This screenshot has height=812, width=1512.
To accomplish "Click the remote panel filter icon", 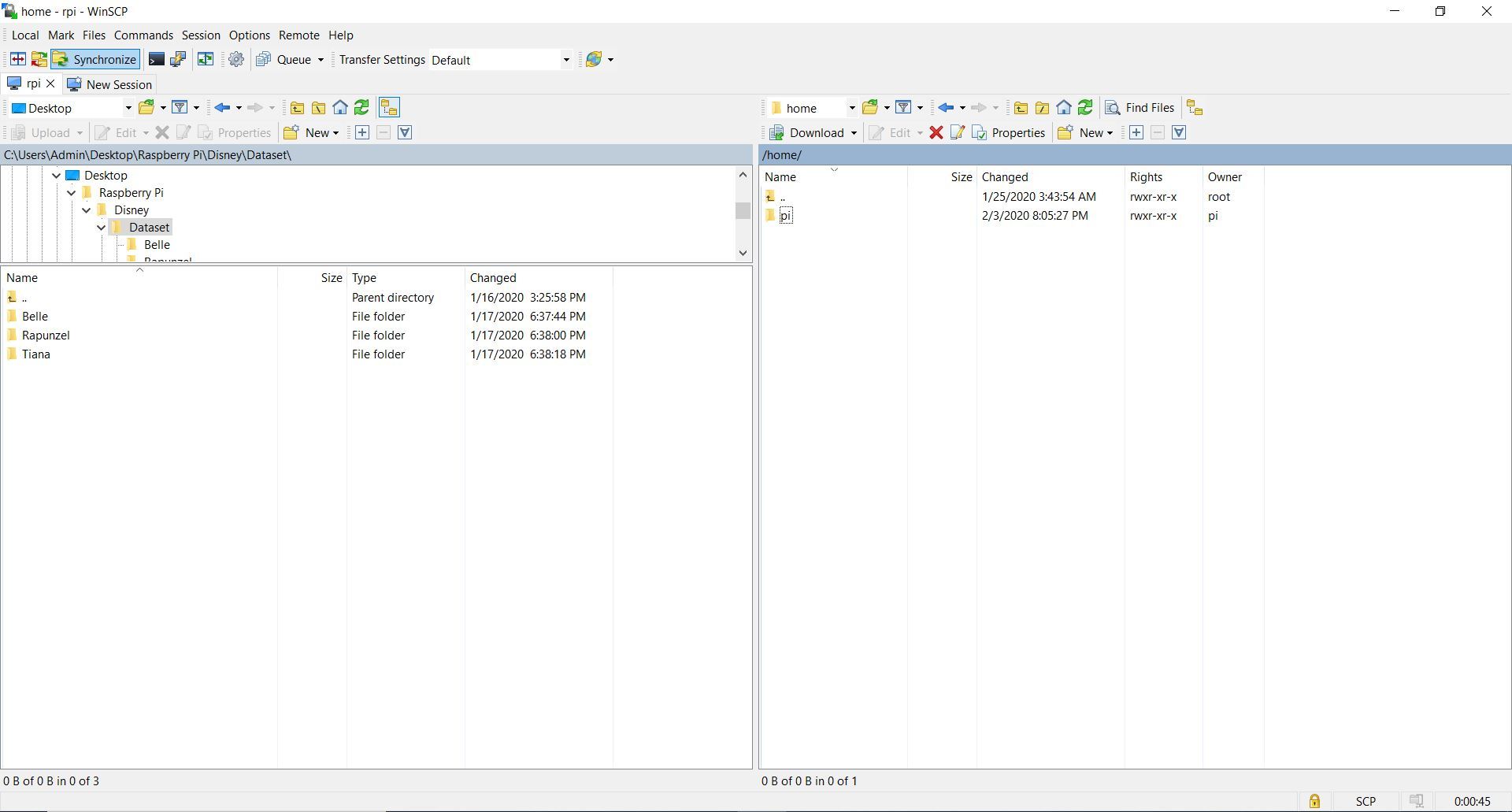I will click(904, 108).
